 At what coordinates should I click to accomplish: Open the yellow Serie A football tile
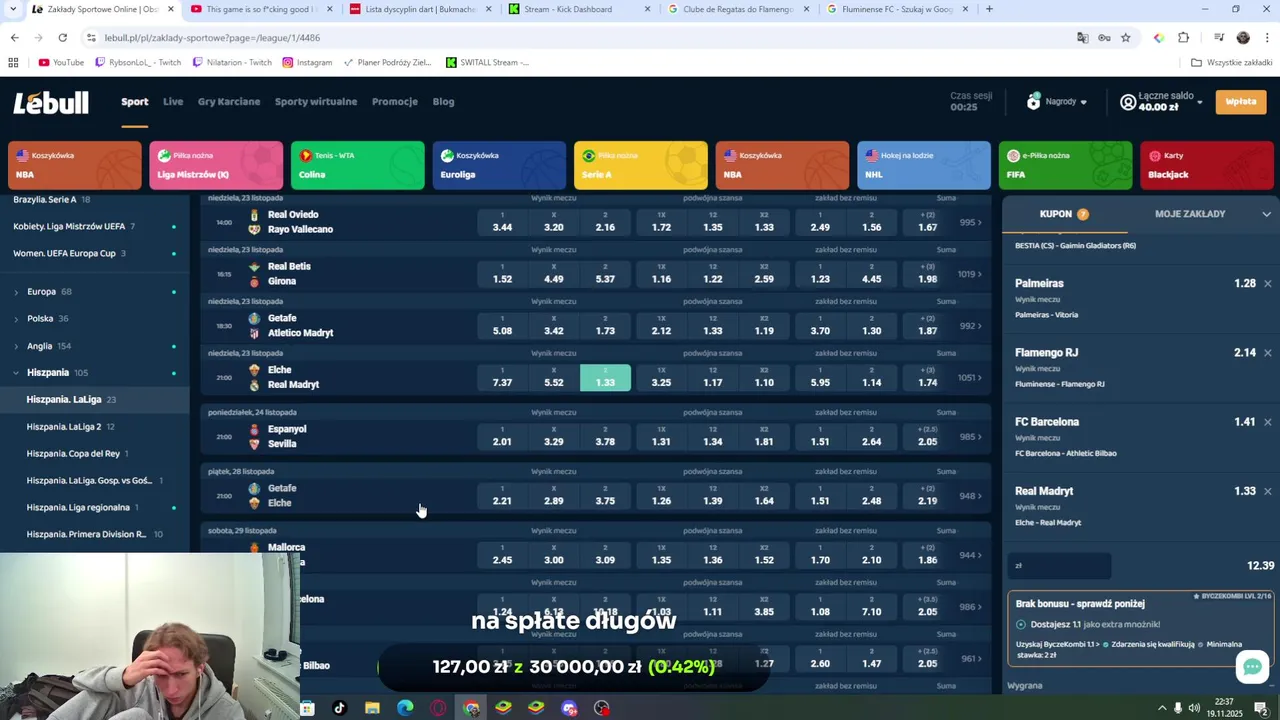(641, 165)
